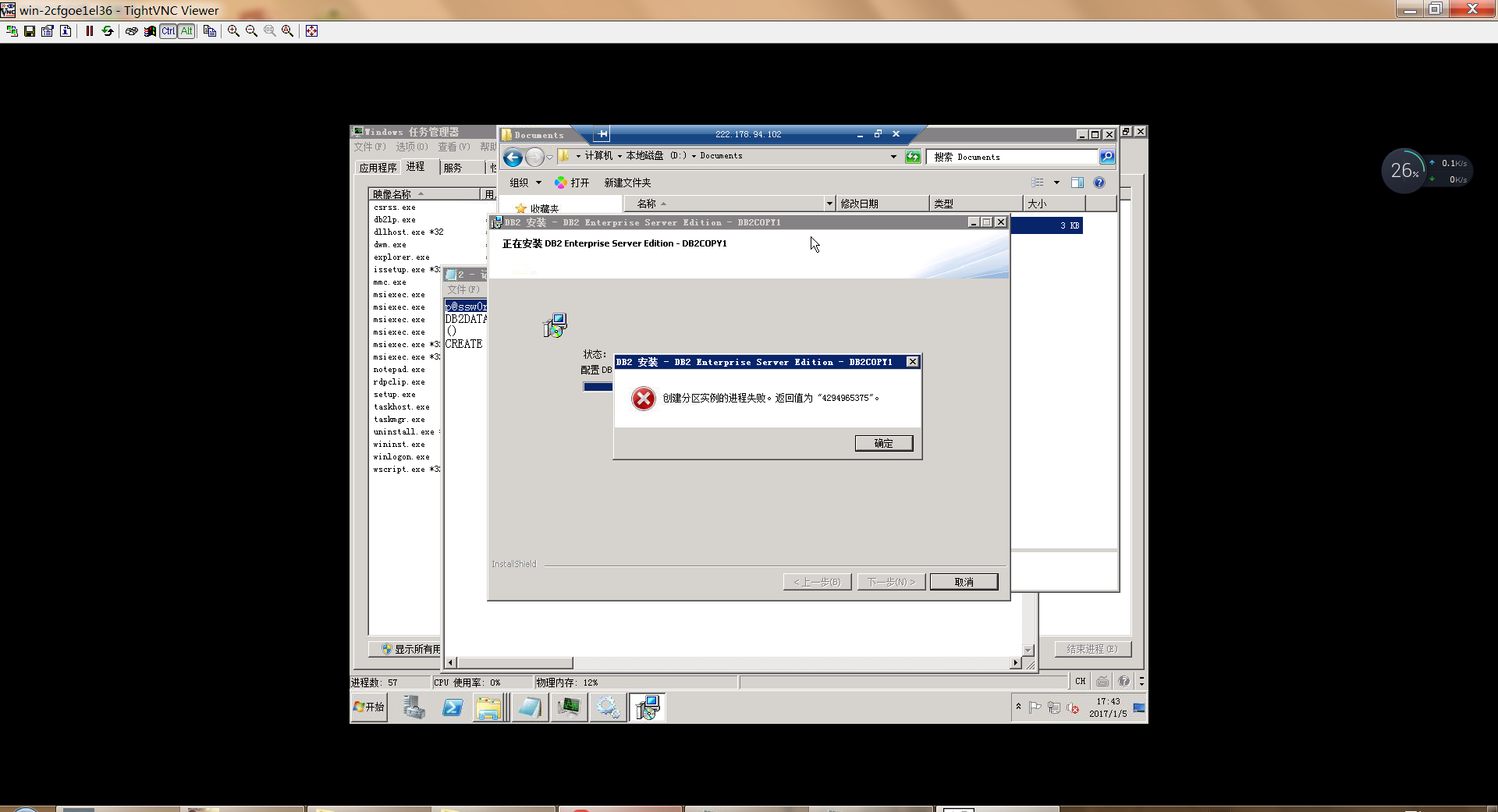Select the taskmgr.exe process row
The image size is (1498, 812).
coord(406,420)
